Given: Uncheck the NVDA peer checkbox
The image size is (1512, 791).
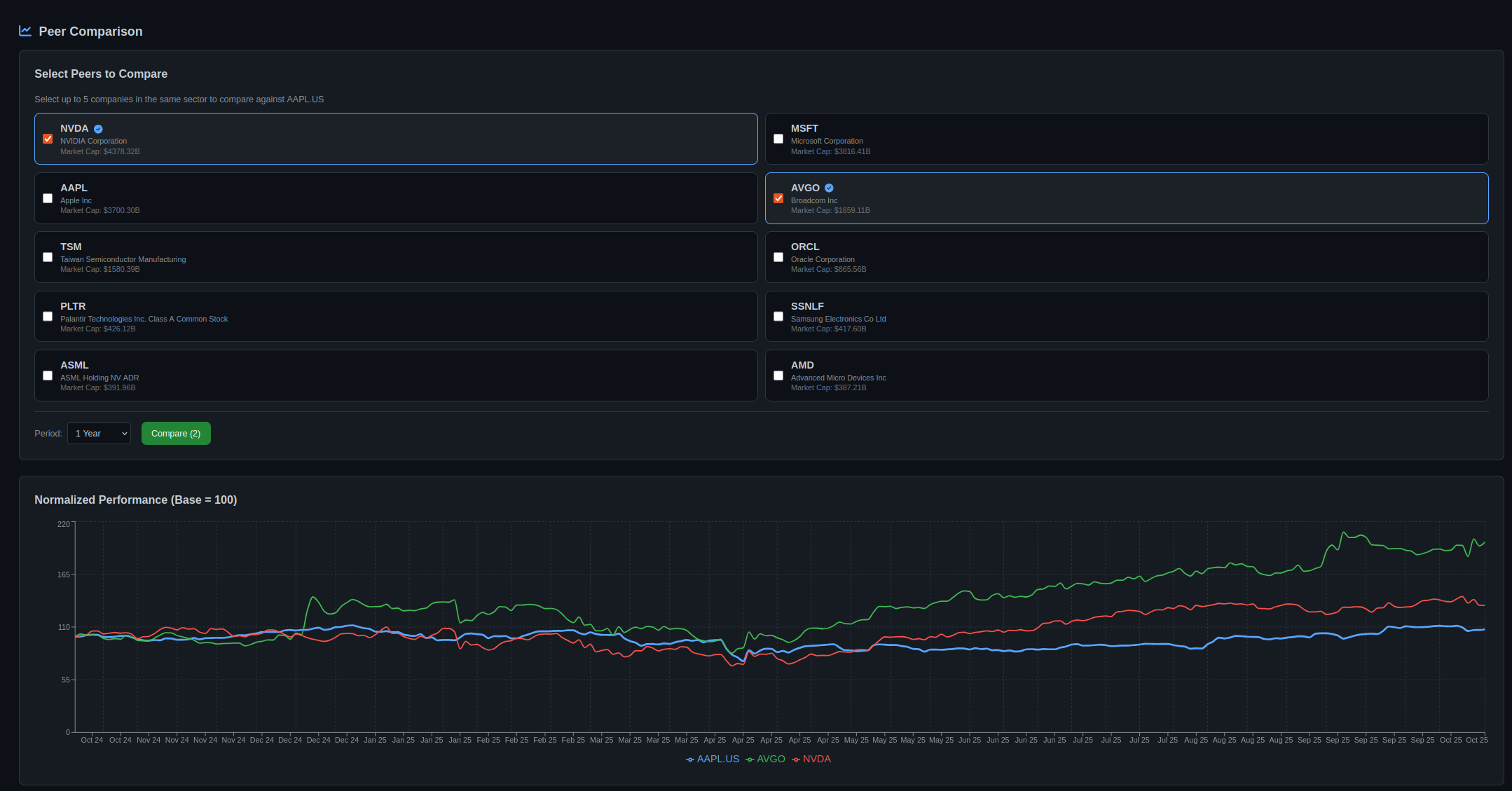Looking at the screenshot, I should pyautogui.click(x=48, y=139).
